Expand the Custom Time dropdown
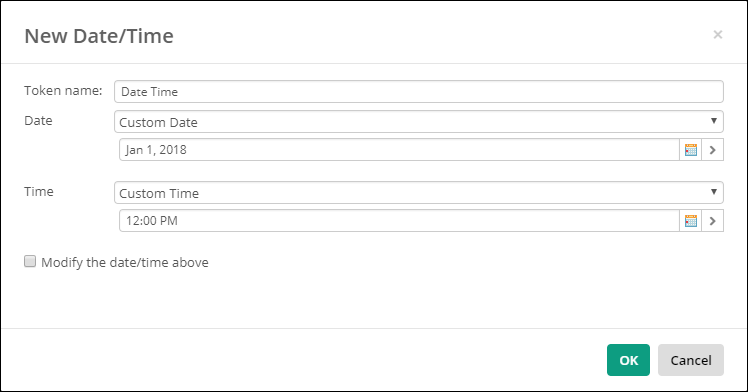Image resolution: width=748 pixels, height=392 pixels. pyautogui.click(x=419, y=193)
